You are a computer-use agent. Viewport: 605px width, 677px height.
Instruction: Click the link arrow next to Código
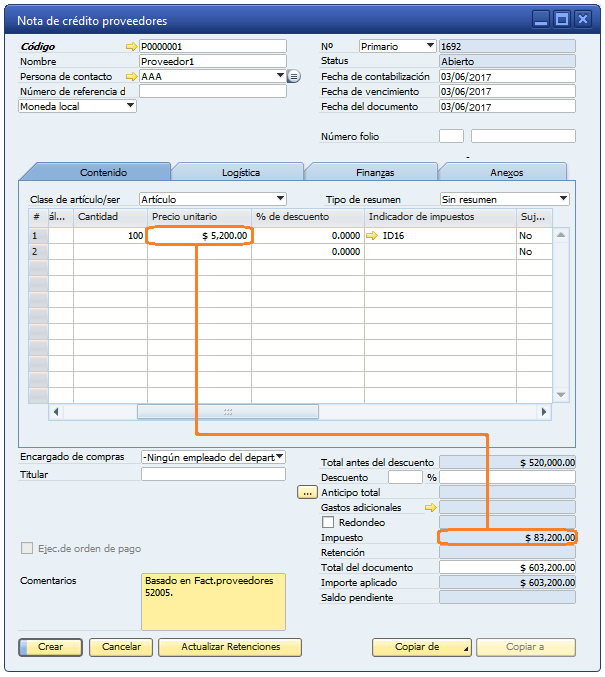coord(130,46)
